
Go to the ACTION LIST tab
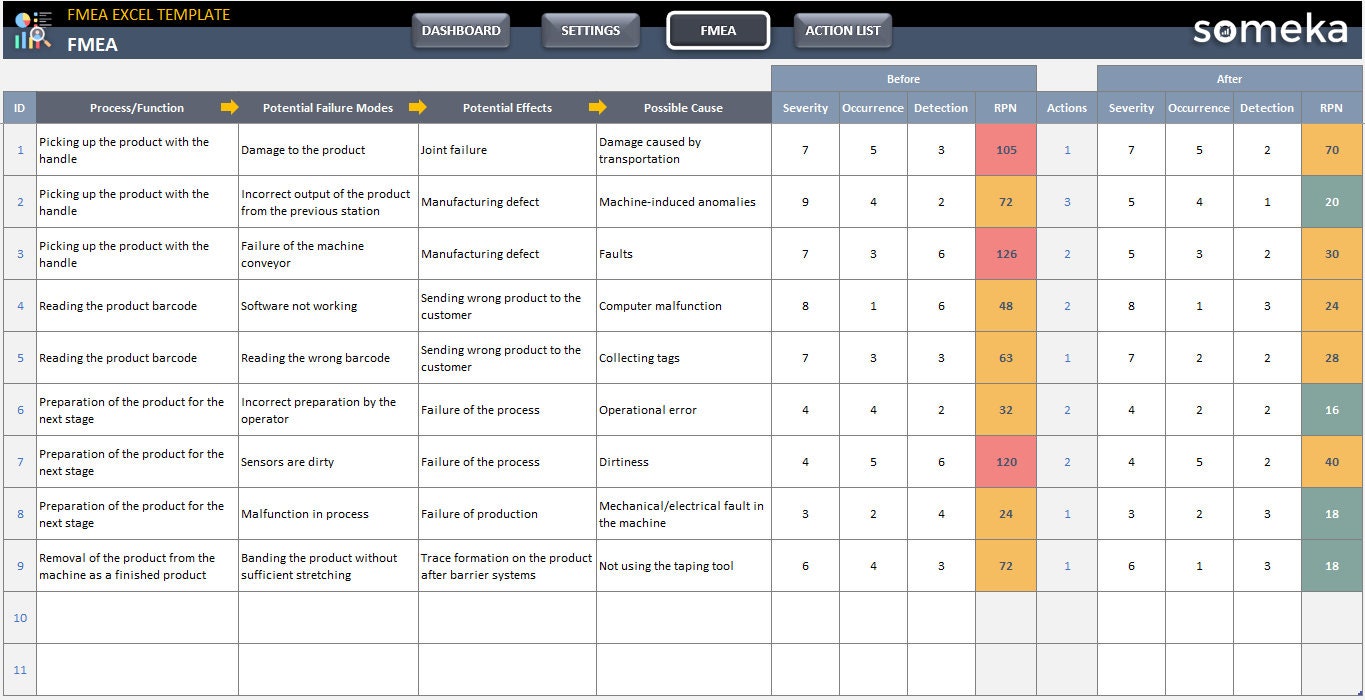pos(843,31)
